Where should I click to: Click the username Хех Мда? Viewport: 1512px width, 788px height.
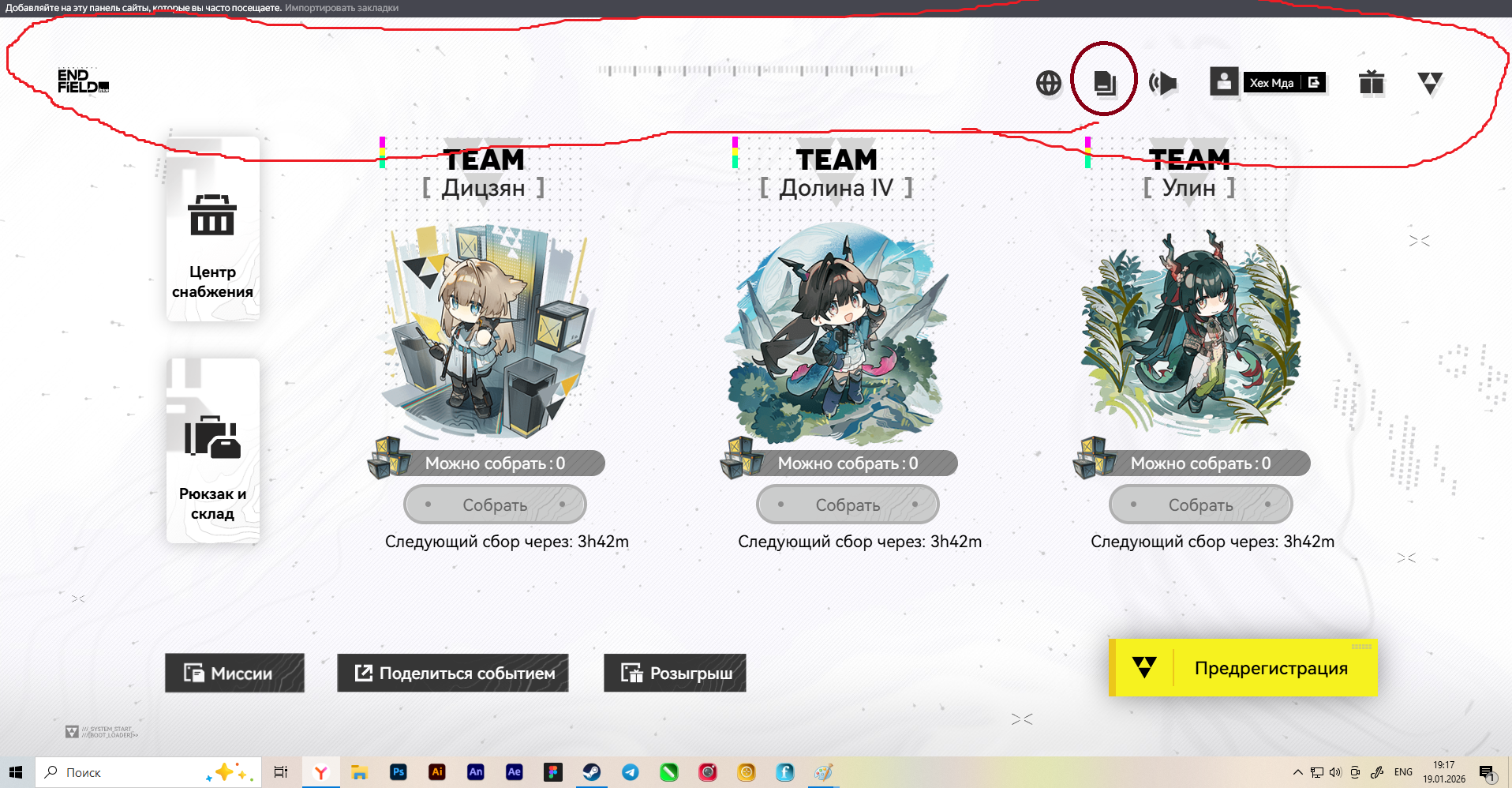click(1271, 83)
